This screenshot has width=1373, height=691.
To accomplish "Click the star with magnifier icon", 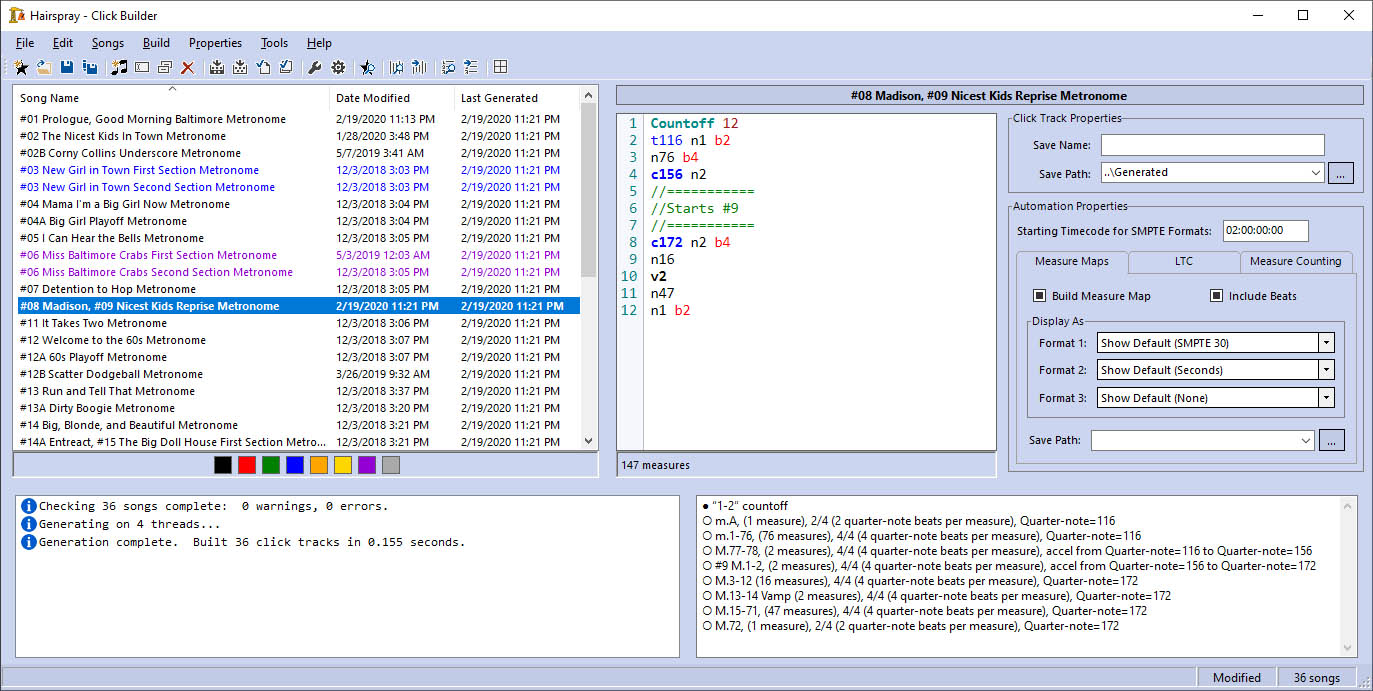I will (368, 67).
